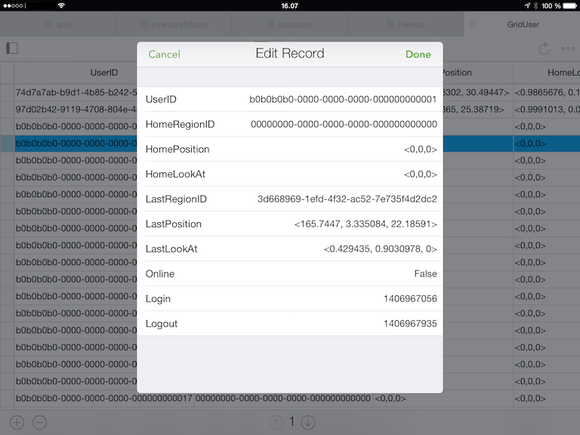Delete row with the minus icon
The height and width of the screenshot is (435, 580).
click(40, 422)
